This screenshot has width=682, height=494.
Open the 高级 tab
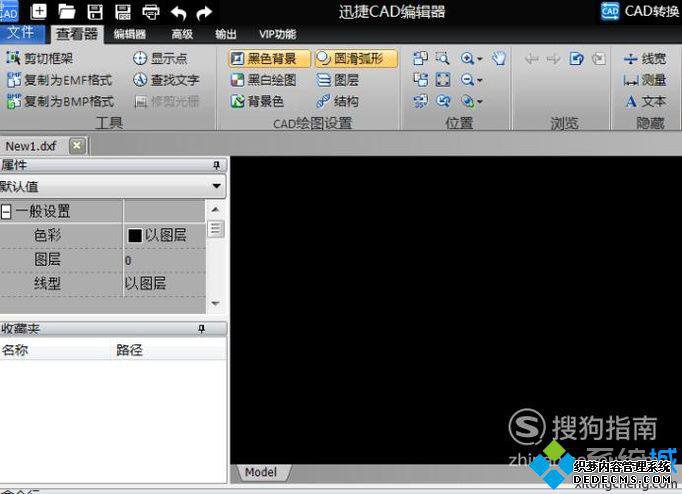pos(182,34)
